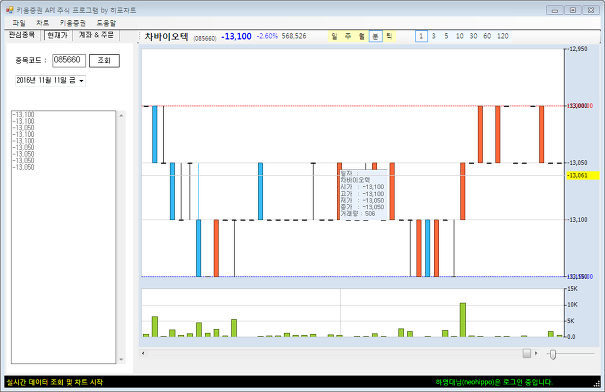Click the 15K volume axis label
This screenshot has width=605, height=392.
tap(573, 289)
